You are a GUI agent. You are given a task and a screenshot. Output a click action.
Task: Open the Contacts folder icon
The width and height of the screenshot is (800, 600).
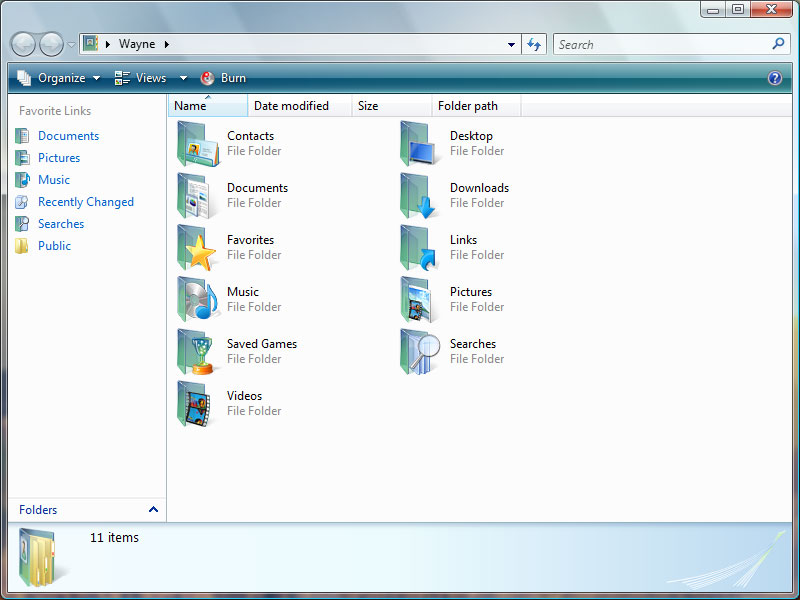(x=198, y=144)
